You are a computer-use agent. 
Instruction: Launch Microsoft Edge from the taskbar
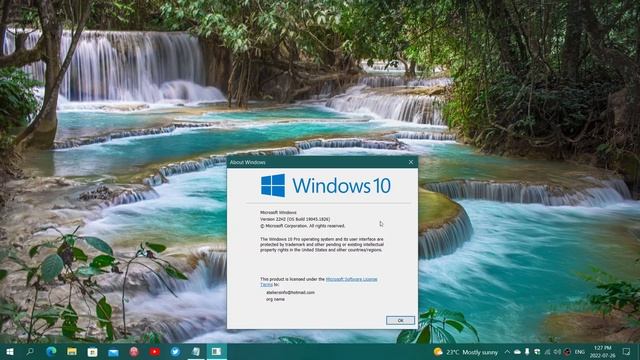pos(51,351)
